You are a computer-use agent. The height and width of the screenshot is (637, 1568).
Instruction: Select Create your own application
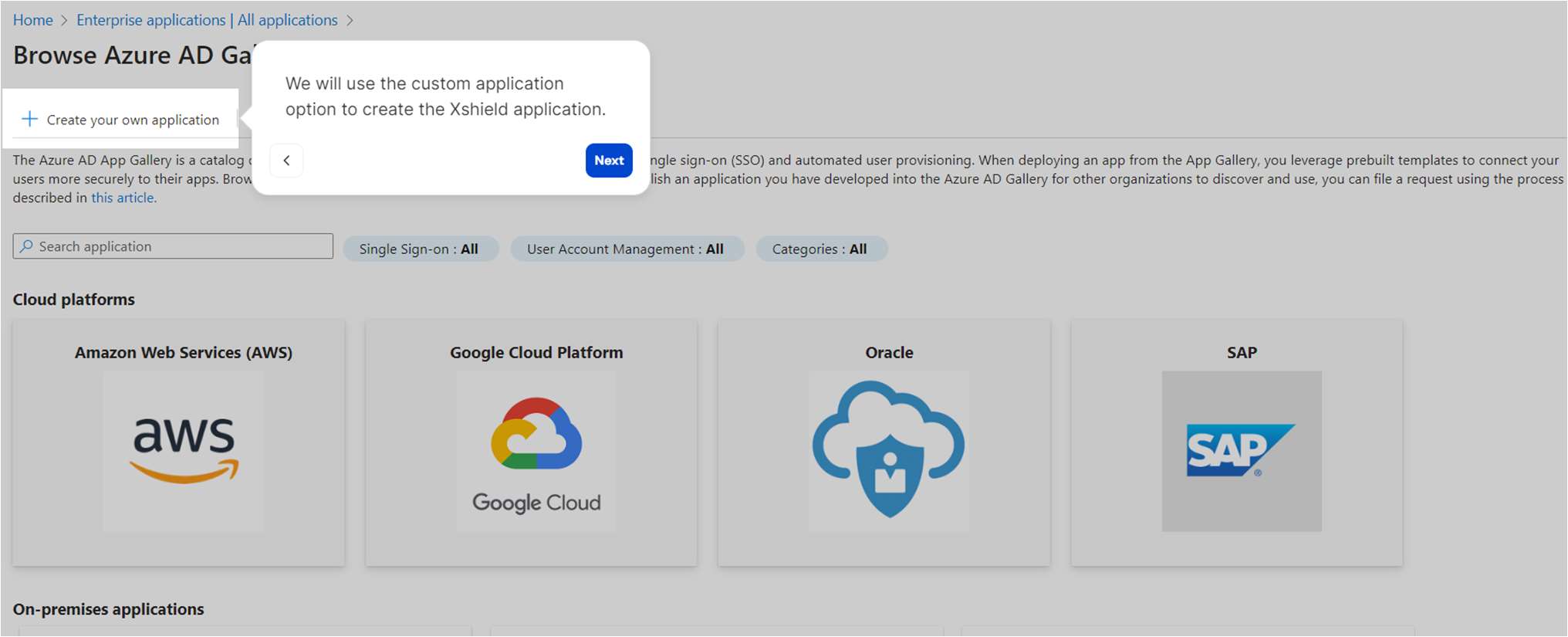(x=133, y=120)
